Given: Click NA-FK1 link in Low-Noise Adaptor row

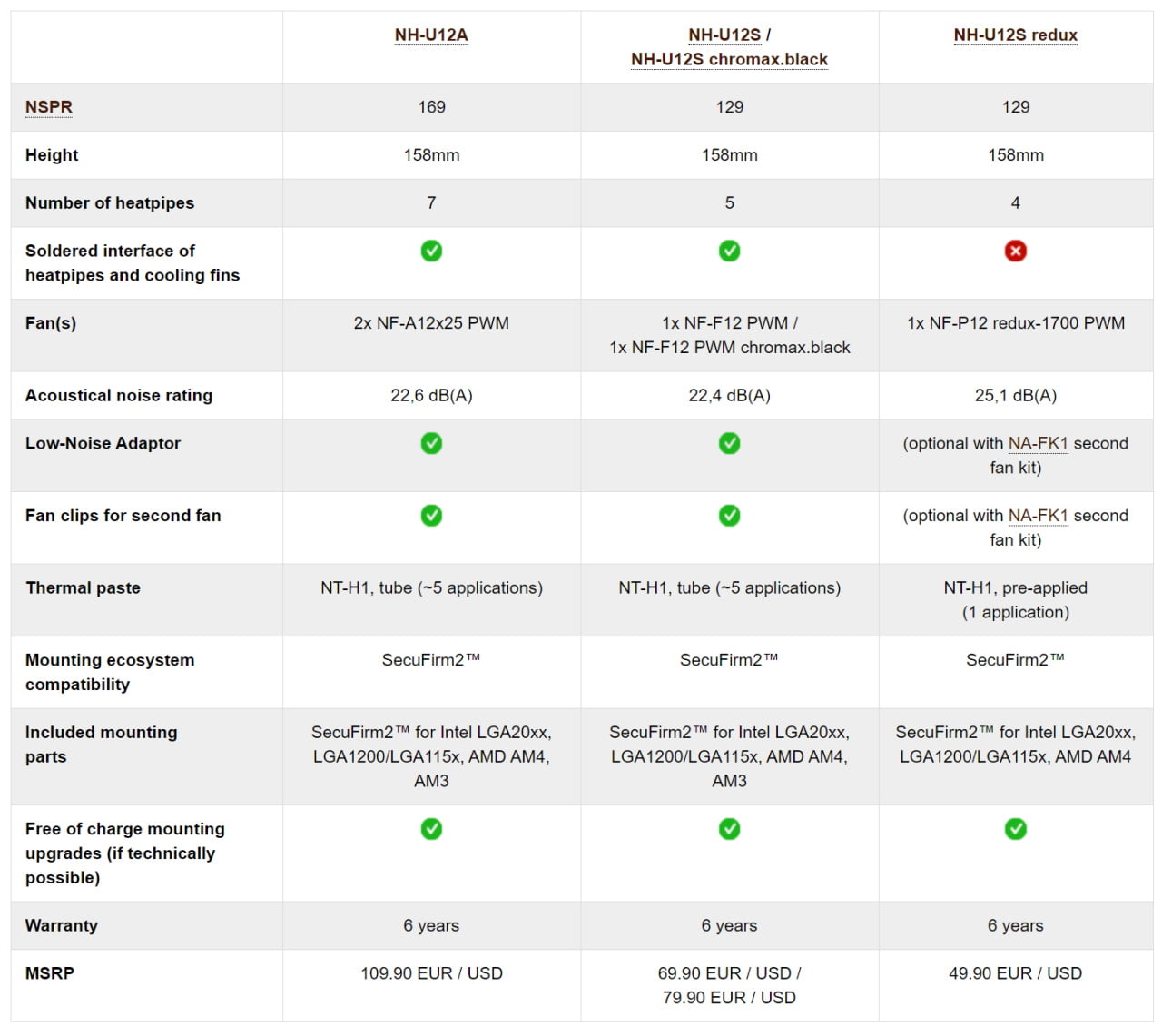Looking at the screenshot, I should click(1038, 444).
